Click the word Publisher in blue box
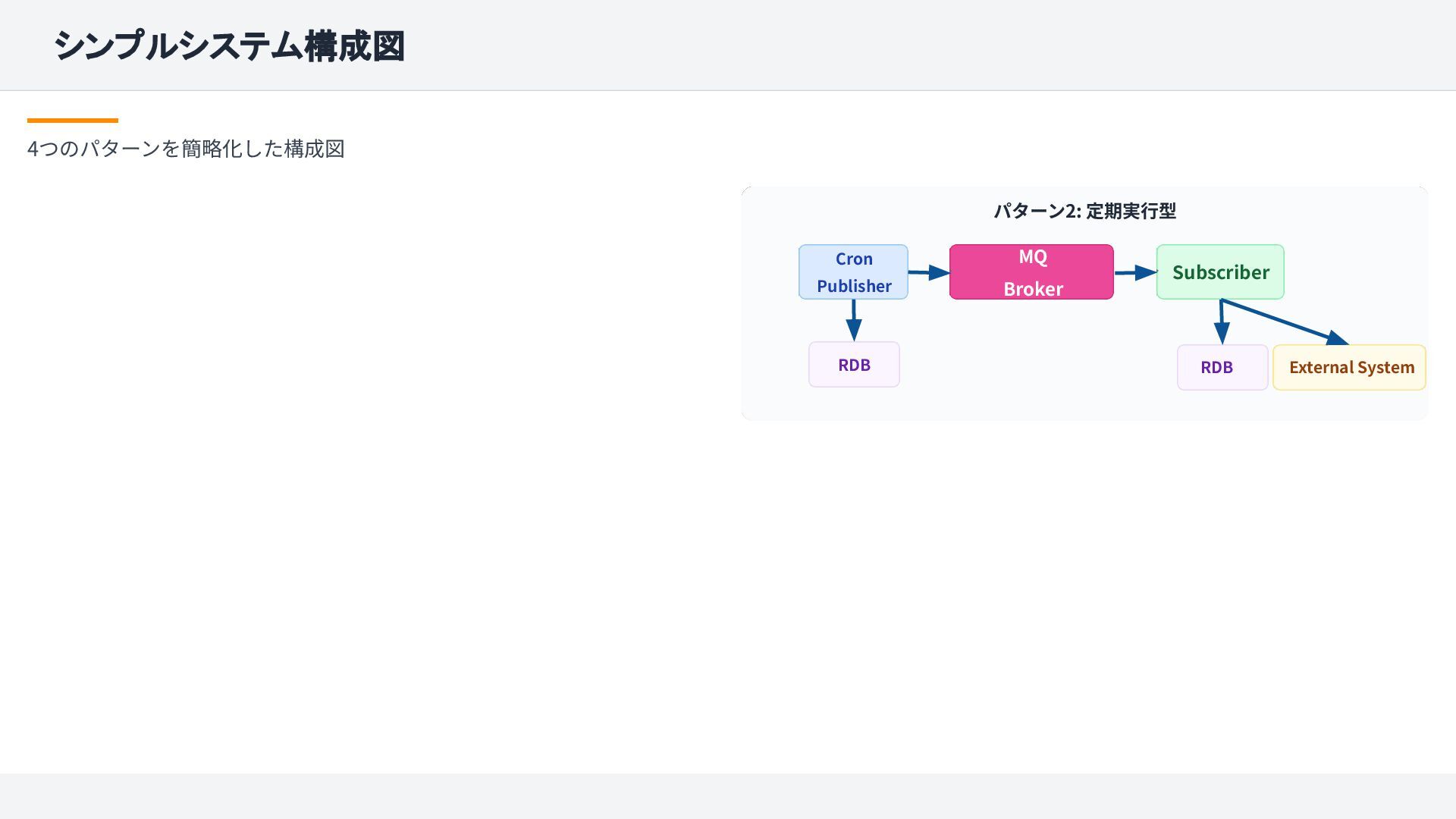 [x=854, y=286]
